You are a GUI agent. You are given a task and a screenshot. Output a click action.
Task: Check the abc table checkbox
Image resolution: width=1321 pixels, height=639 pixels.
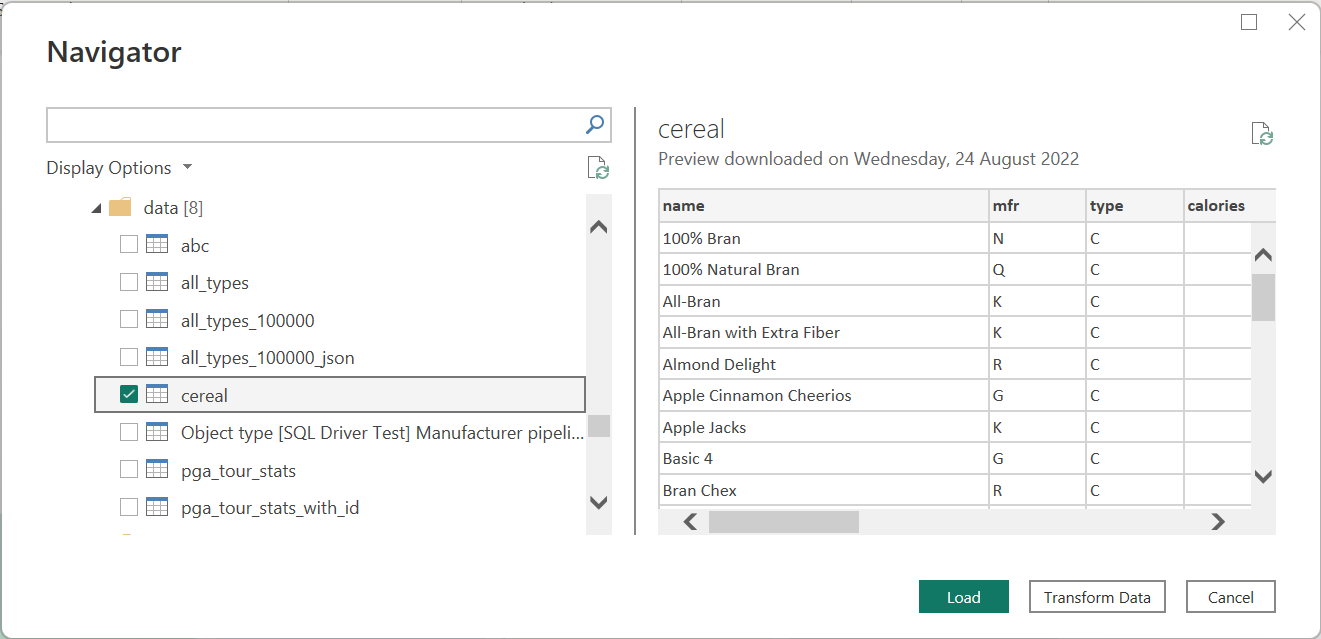tap(128, 245)
